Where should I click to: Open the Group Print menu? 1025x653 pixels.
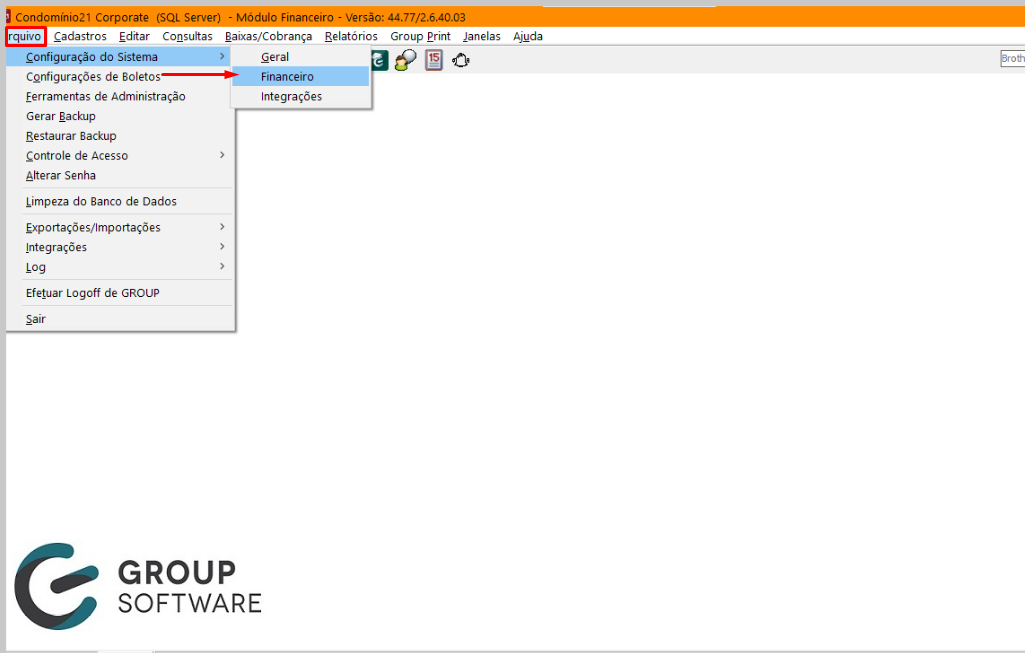pos(420,37)
